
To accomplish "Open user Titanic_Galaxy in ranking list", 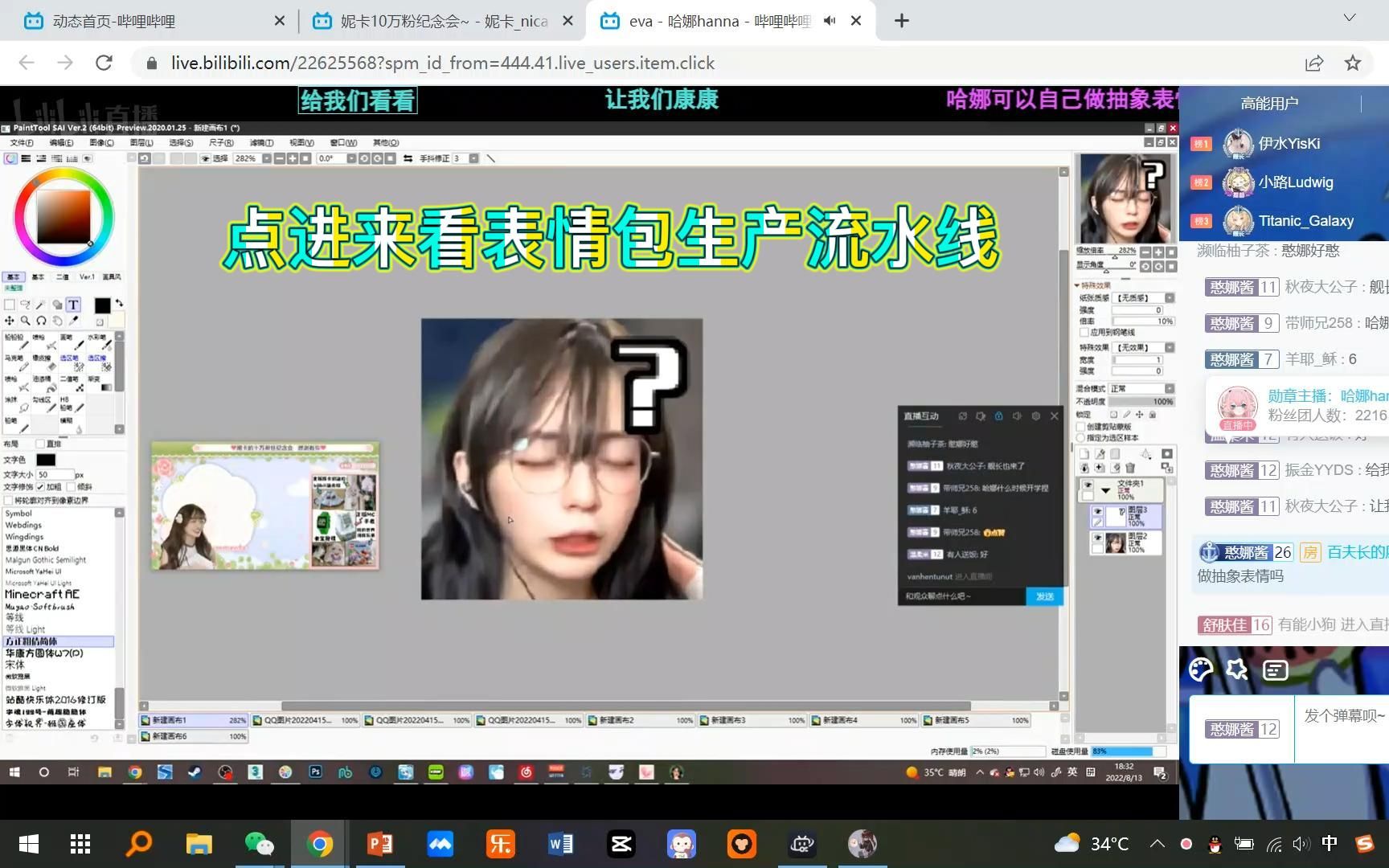I will click(x=1306, y=220).
